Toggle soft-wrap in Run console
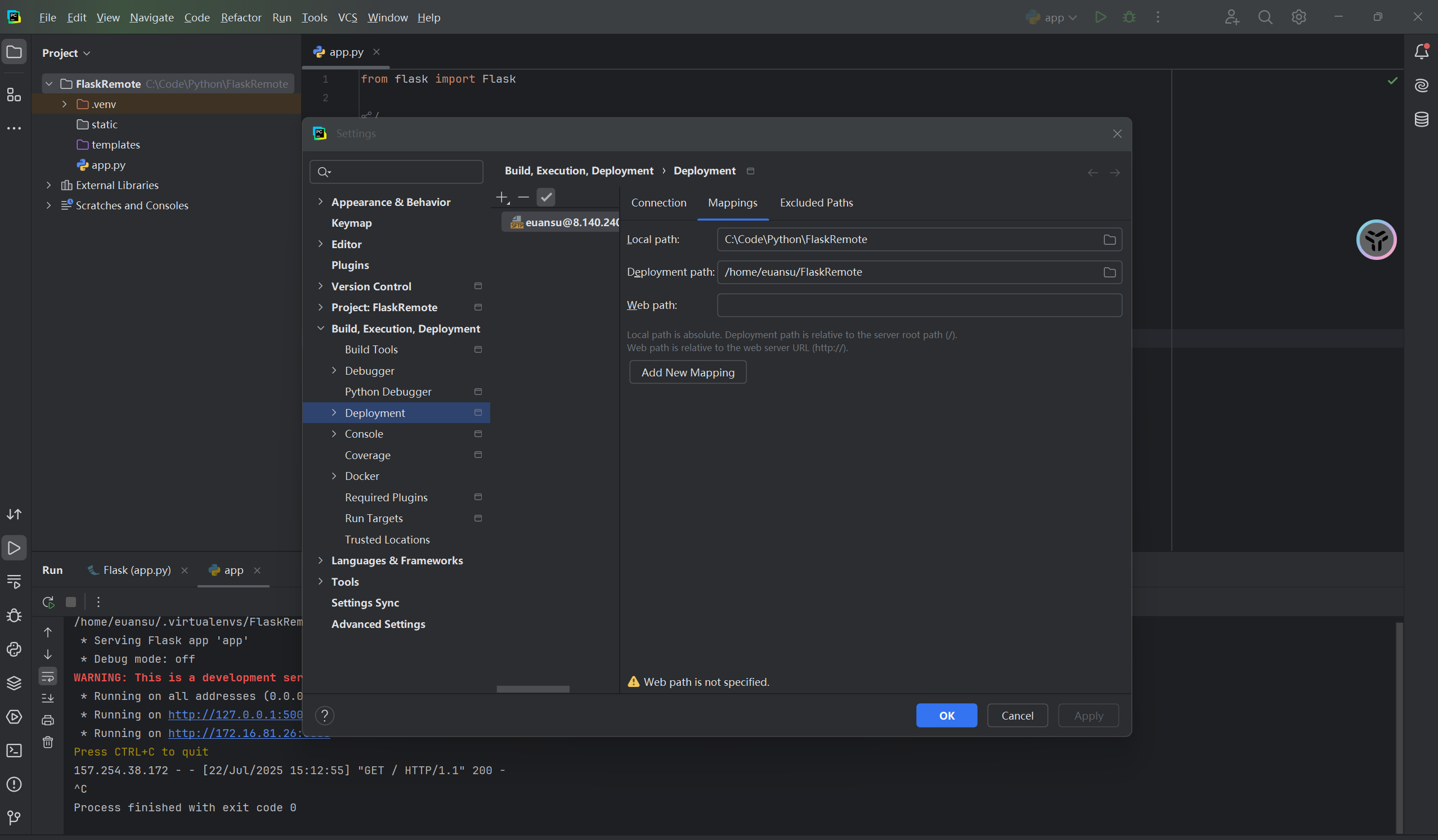This screenshot has height=840, width=1438. click(48, 677)
